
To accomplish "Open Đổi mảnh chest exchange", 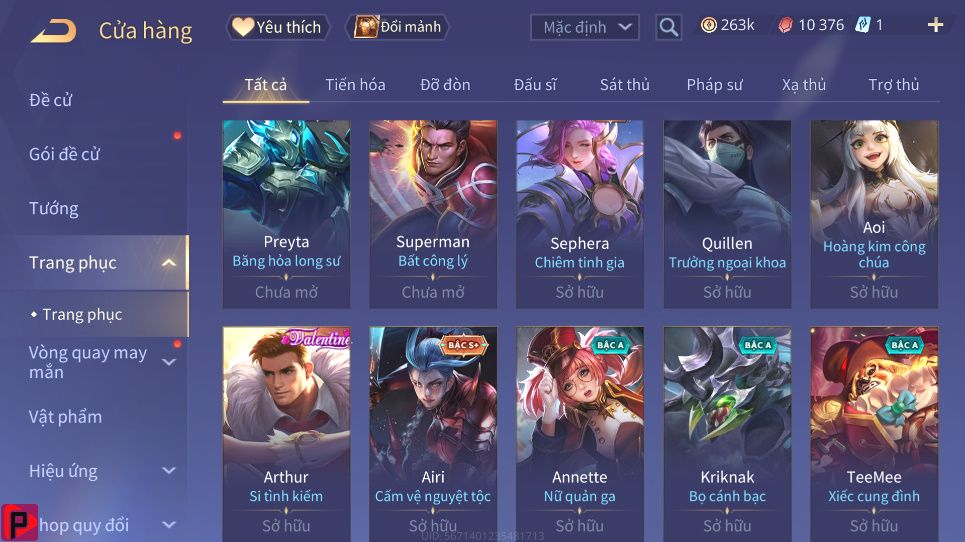I will point(398,27).
